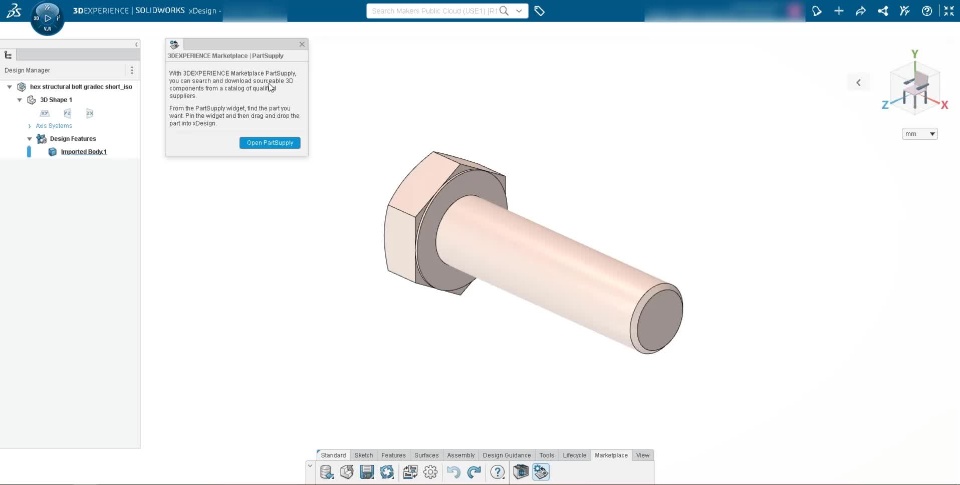This screenshot has width=960, height=485.
Task: Click the Dassault Systèmes 3DS logo
Action: 13,10
